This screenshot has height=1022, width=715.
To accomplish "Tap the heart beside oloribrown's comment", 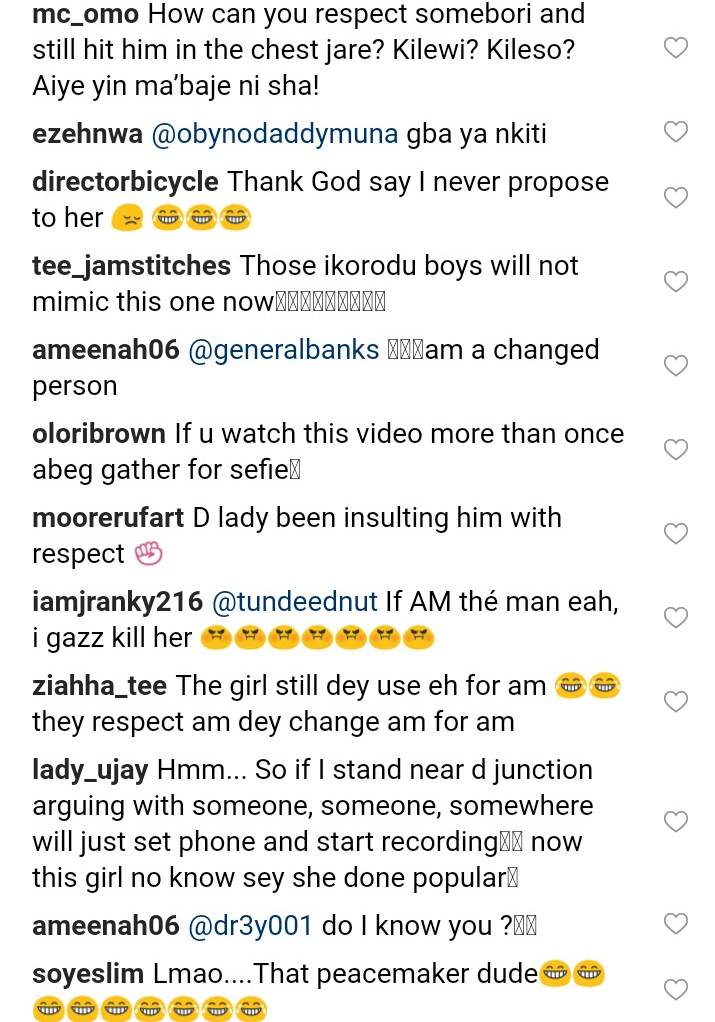I will pos(676,450).
